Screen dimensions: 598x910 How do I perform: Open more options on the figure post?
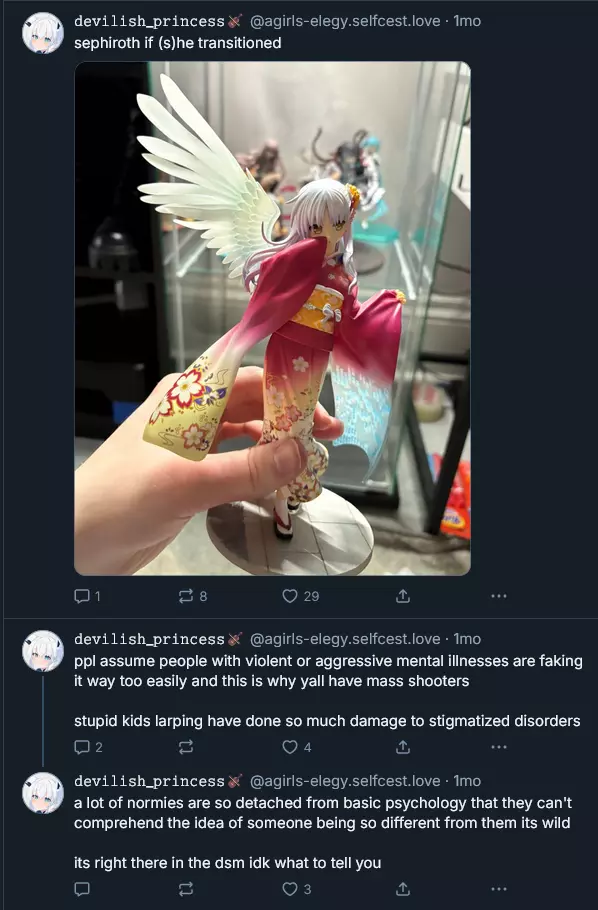coord(499,596)
